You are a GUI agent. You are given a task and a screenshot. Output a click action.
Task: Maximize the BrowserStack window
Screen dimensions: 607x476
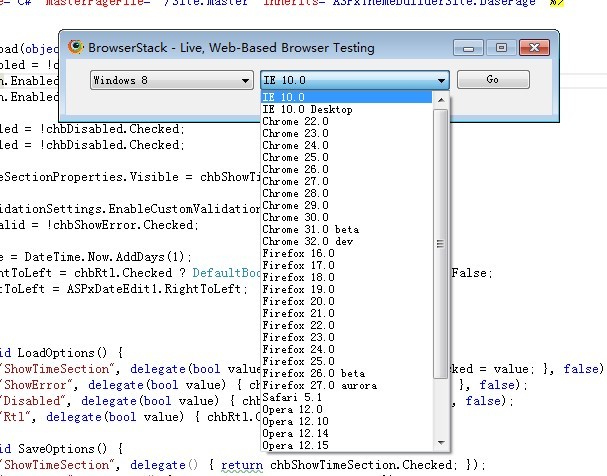point(501,48)
